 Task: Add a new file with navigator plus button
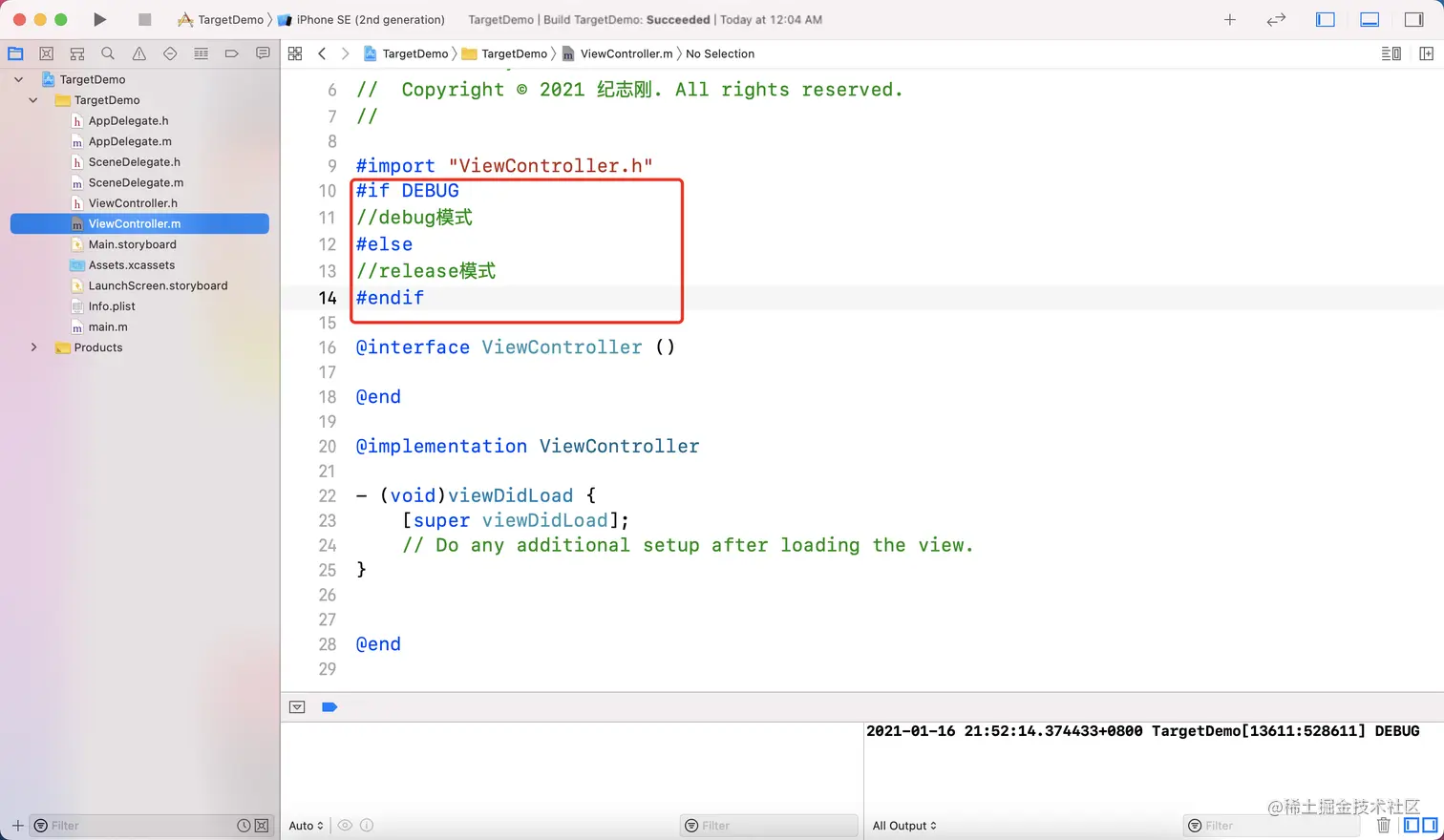17,826
